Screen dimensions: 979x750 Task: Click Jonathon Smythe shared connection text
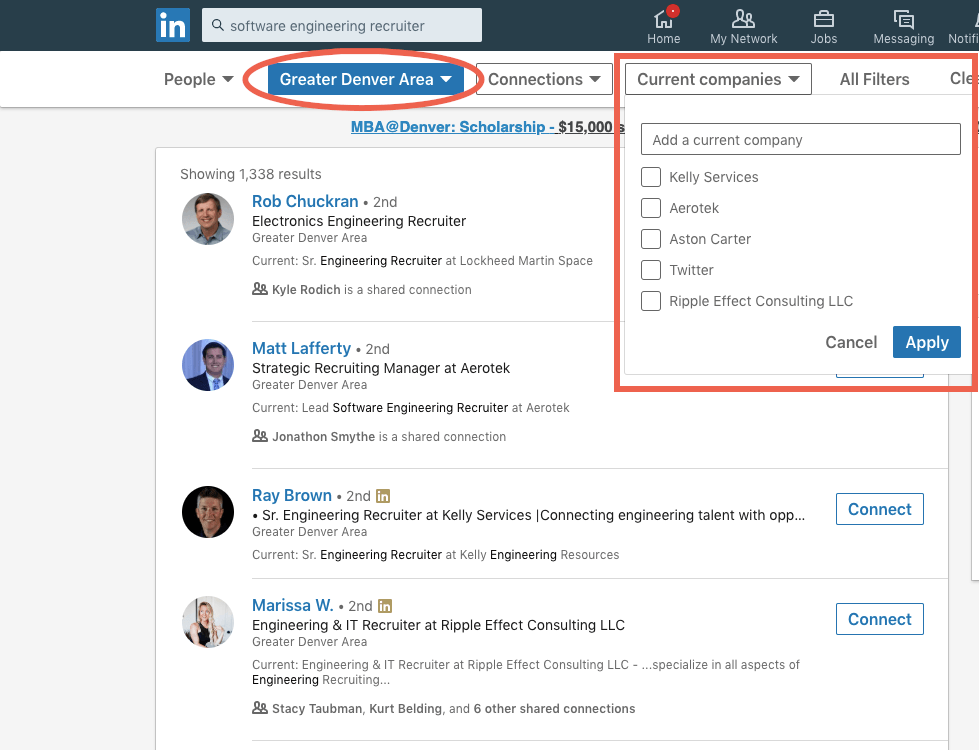[x=389, y=437]
